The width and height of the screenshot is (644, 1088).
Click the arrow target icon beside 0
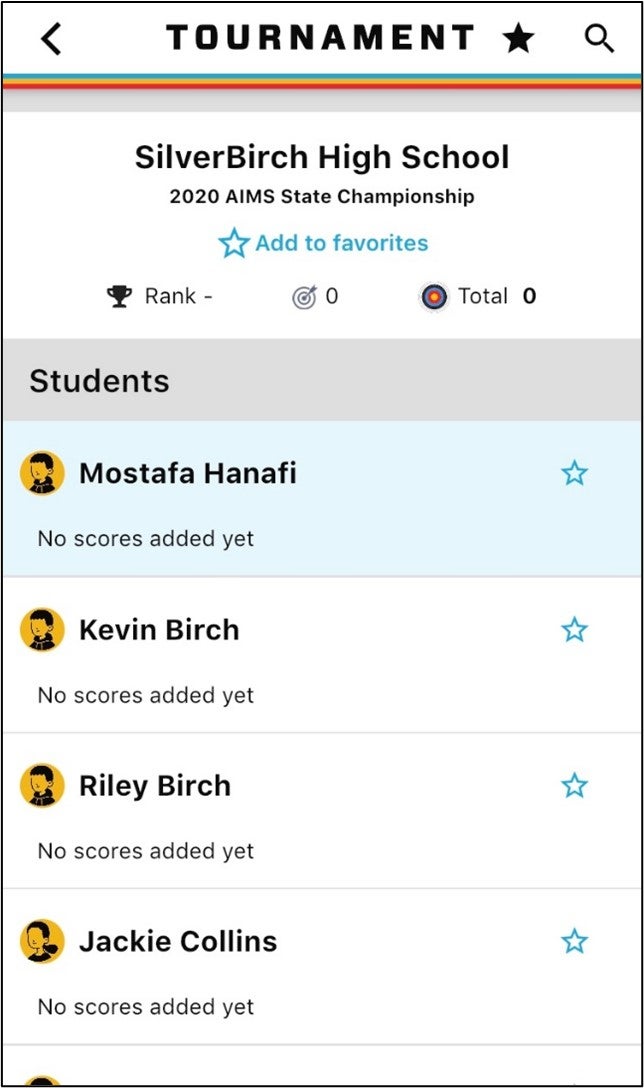[304, 297]
